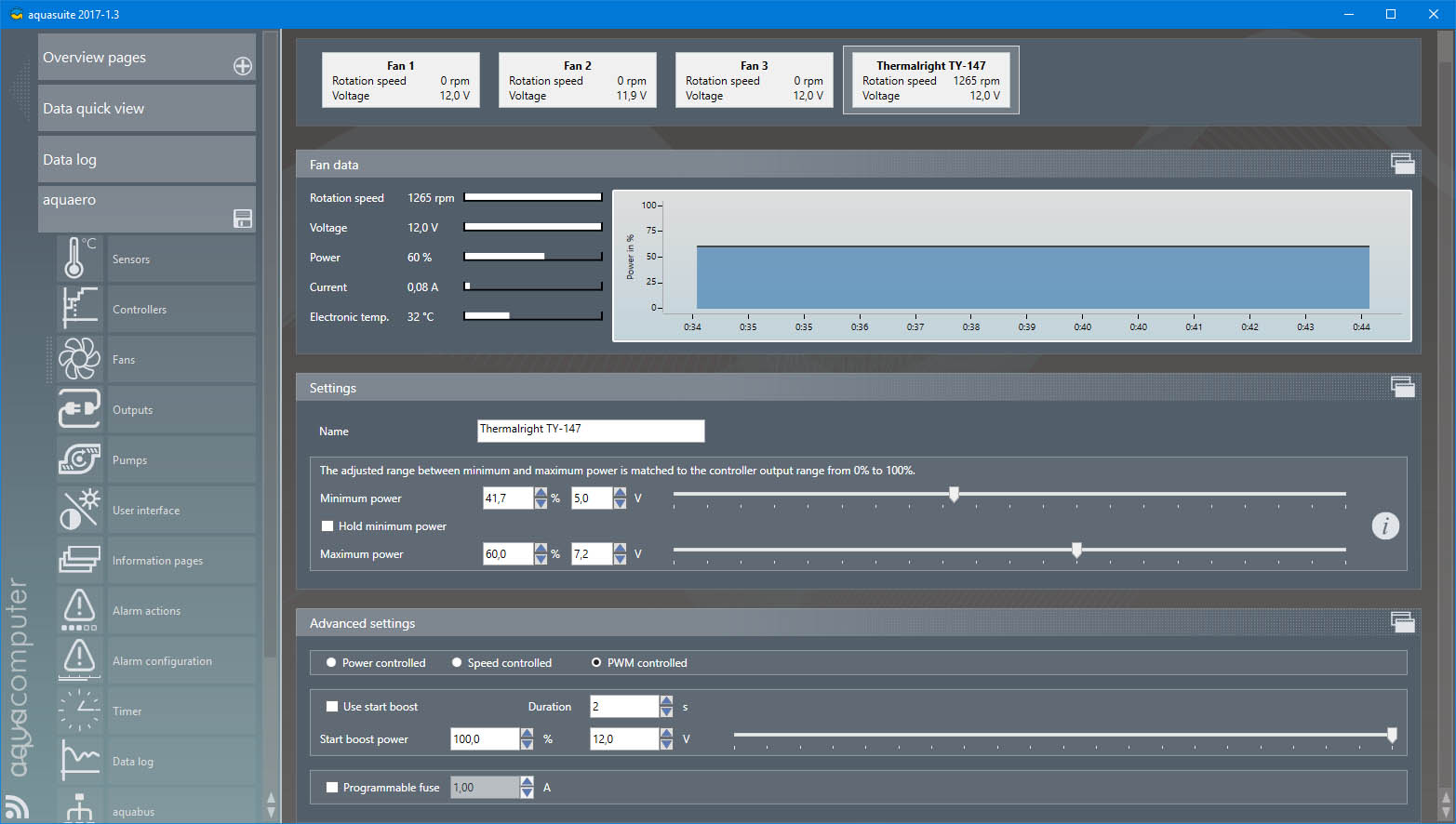1456x824 pixels.
Task: Select Speed controlled radio button
Action: tap(457, 663)
